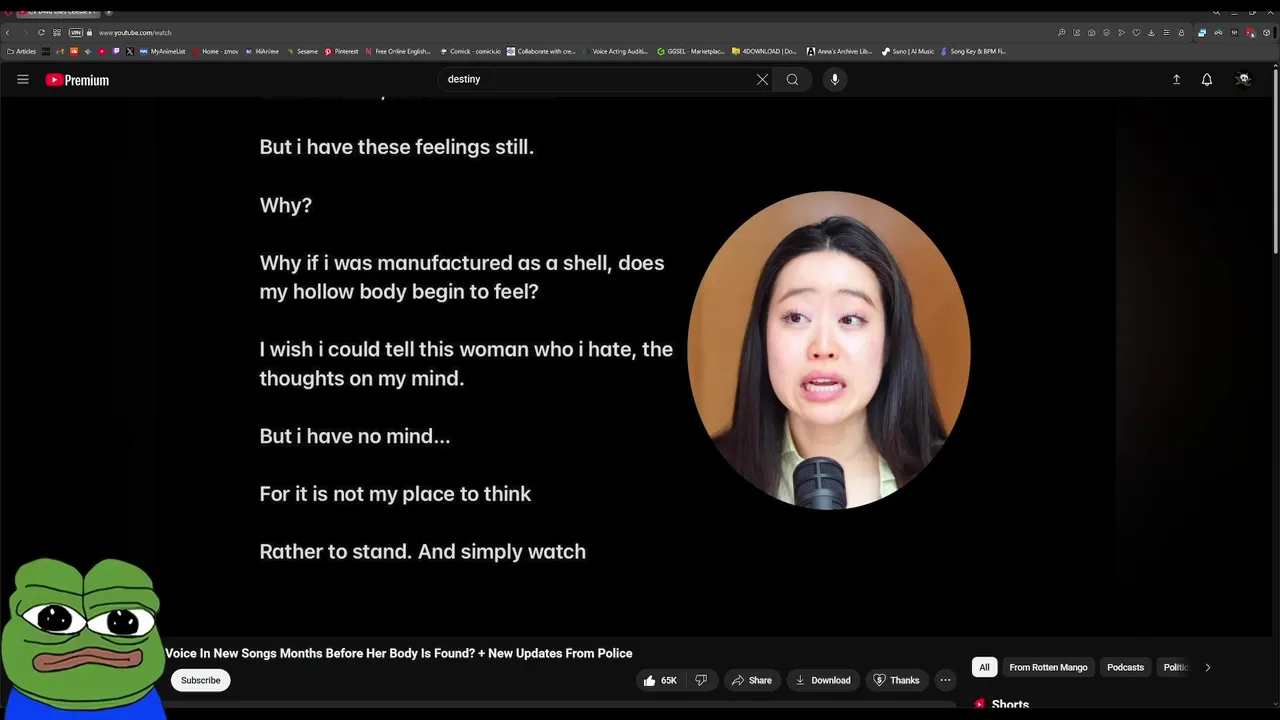The height and width of the screenshot is (720, 1280).
Task: Dislike the video with thumbs down
Action: click(701, 680)
